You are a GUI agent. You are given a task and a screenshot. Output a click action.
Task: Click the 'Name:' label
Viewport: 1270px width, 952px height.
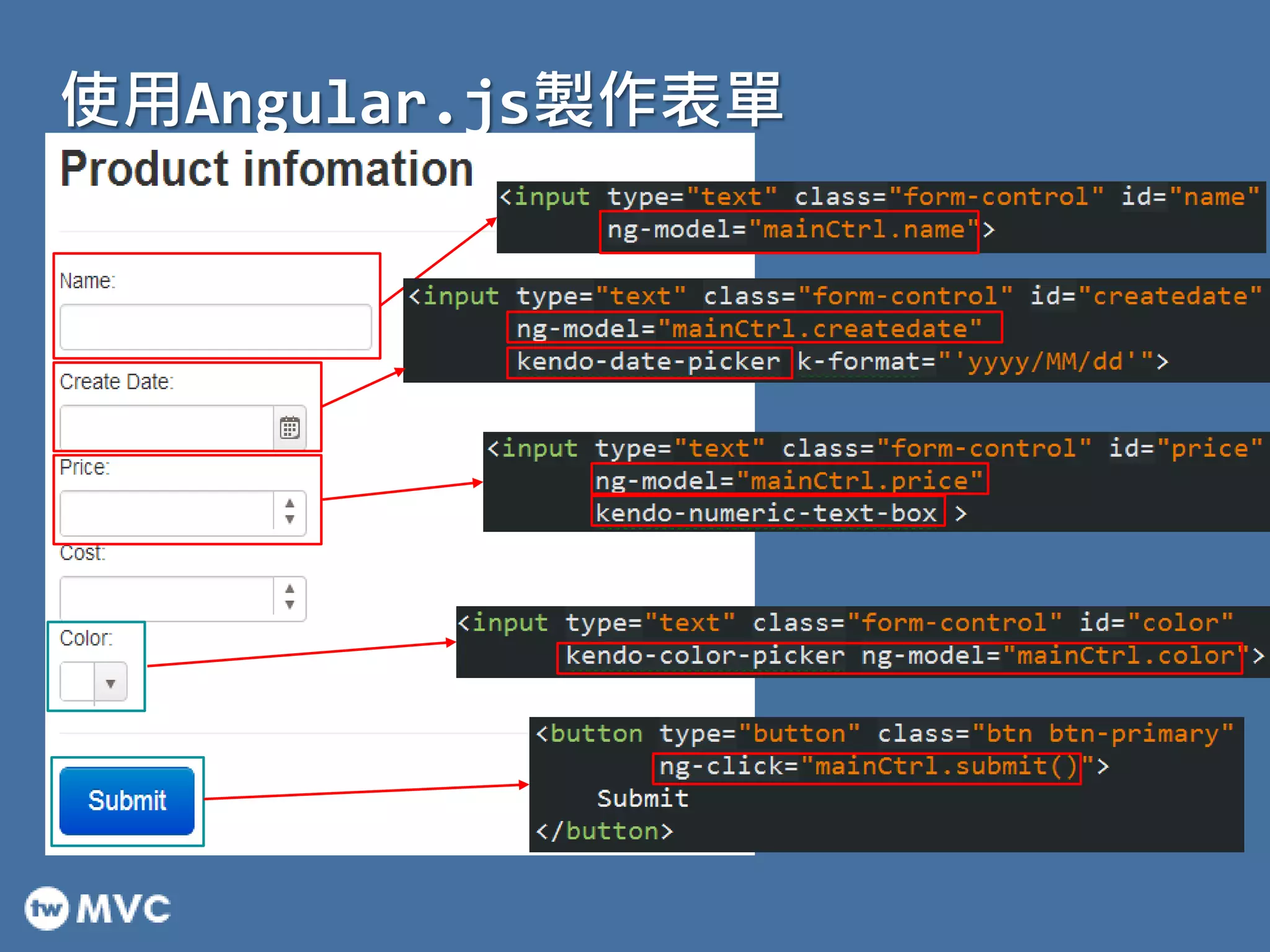coord(87,281)
